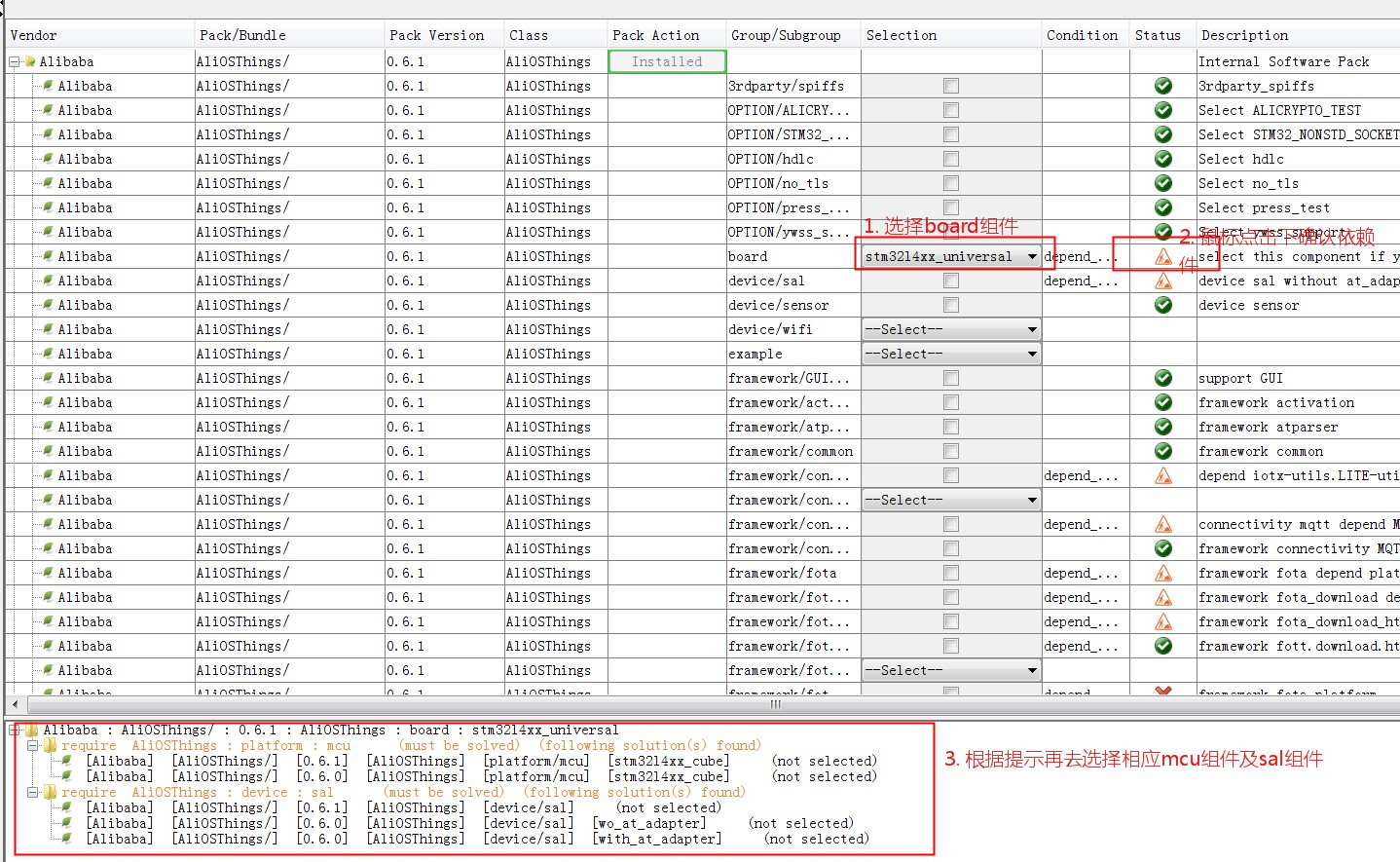Click the Class column header

pos(555,35)
